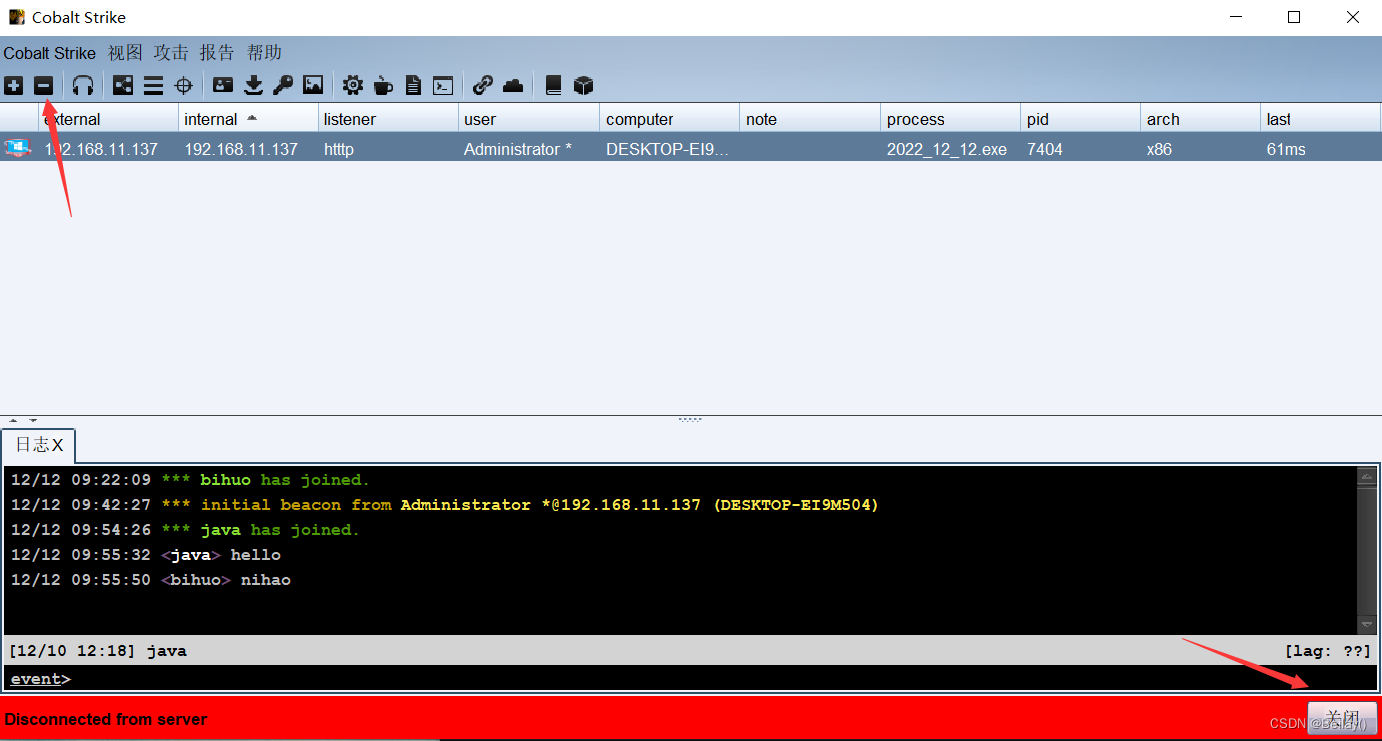
Task: Sort sessions by the arch column header
Action: click(1201, 119)
